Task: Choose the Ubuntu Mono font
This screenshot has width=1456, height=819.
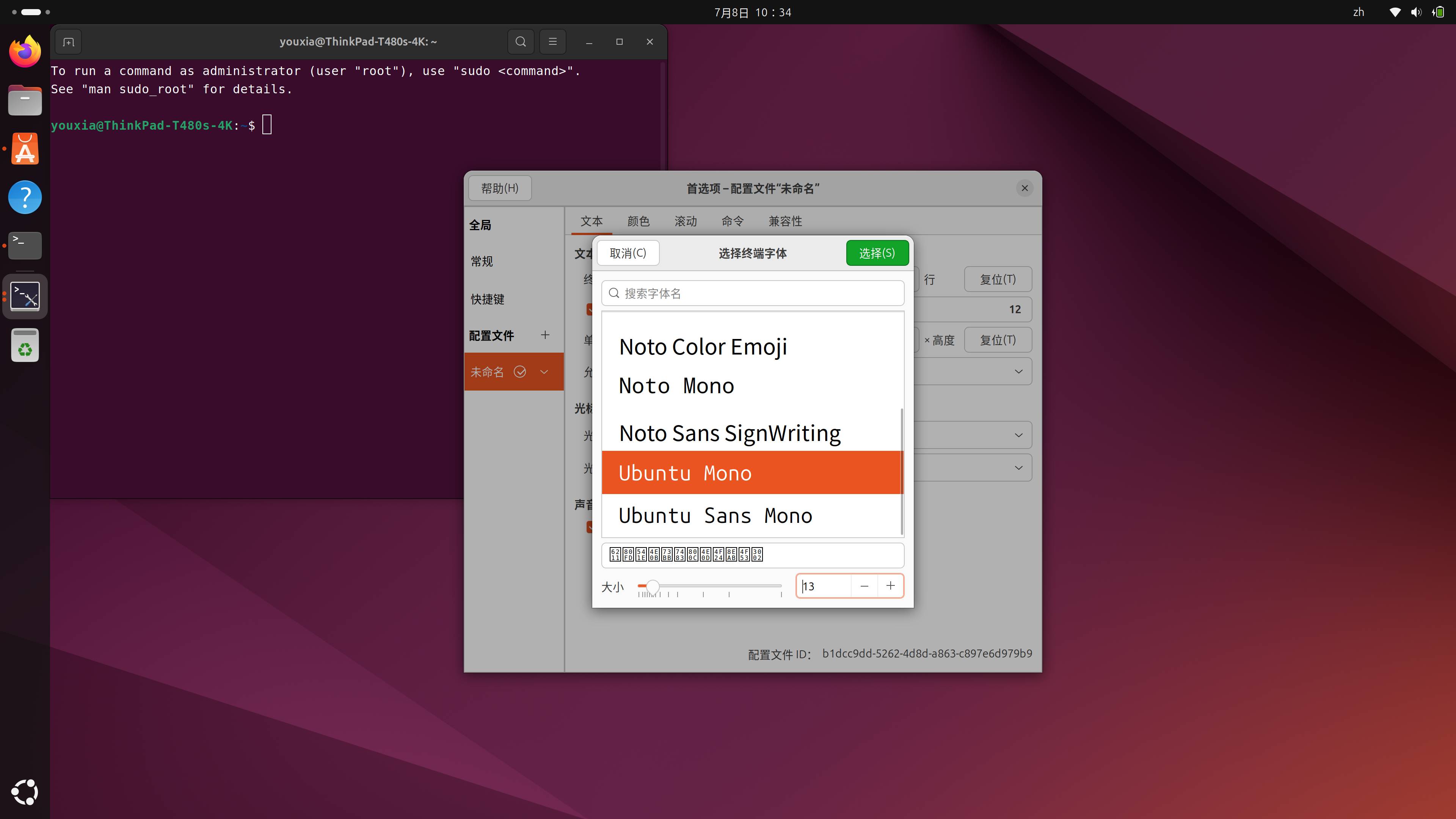Action: 751,472
